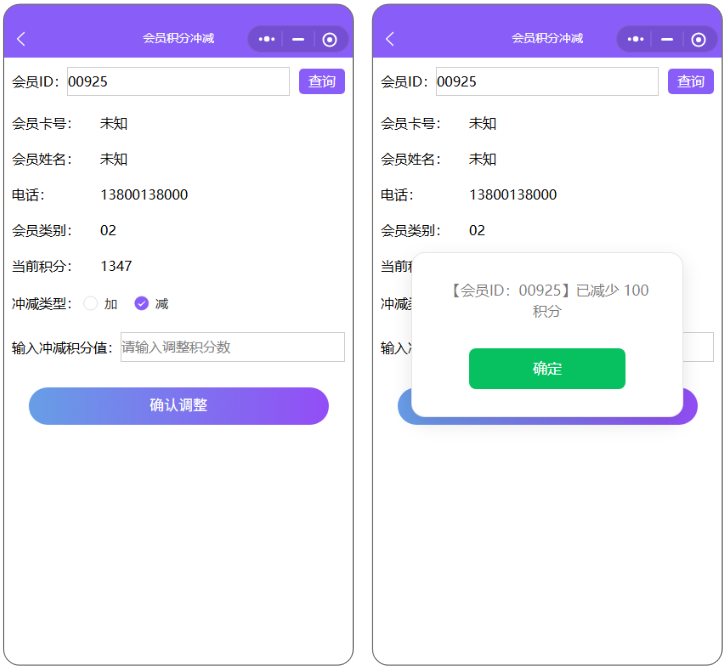Click the 会员积分冲减 title in the left header
This screenshot has height=669, width=727.
point(178,39)
